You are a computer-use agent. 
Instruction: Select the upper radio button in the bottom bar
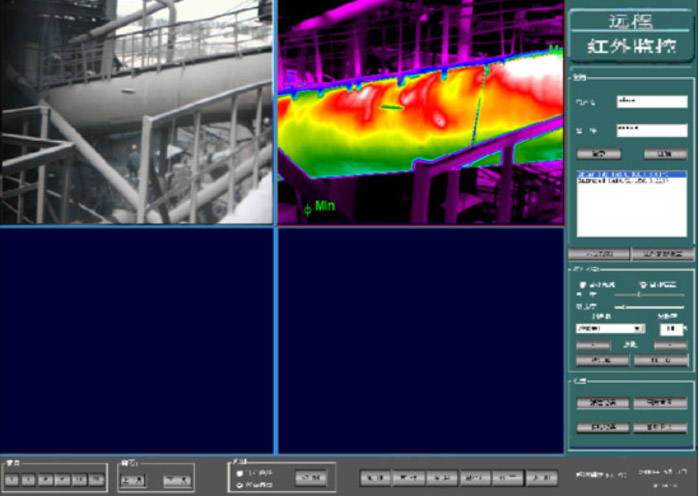click(241, 472)
